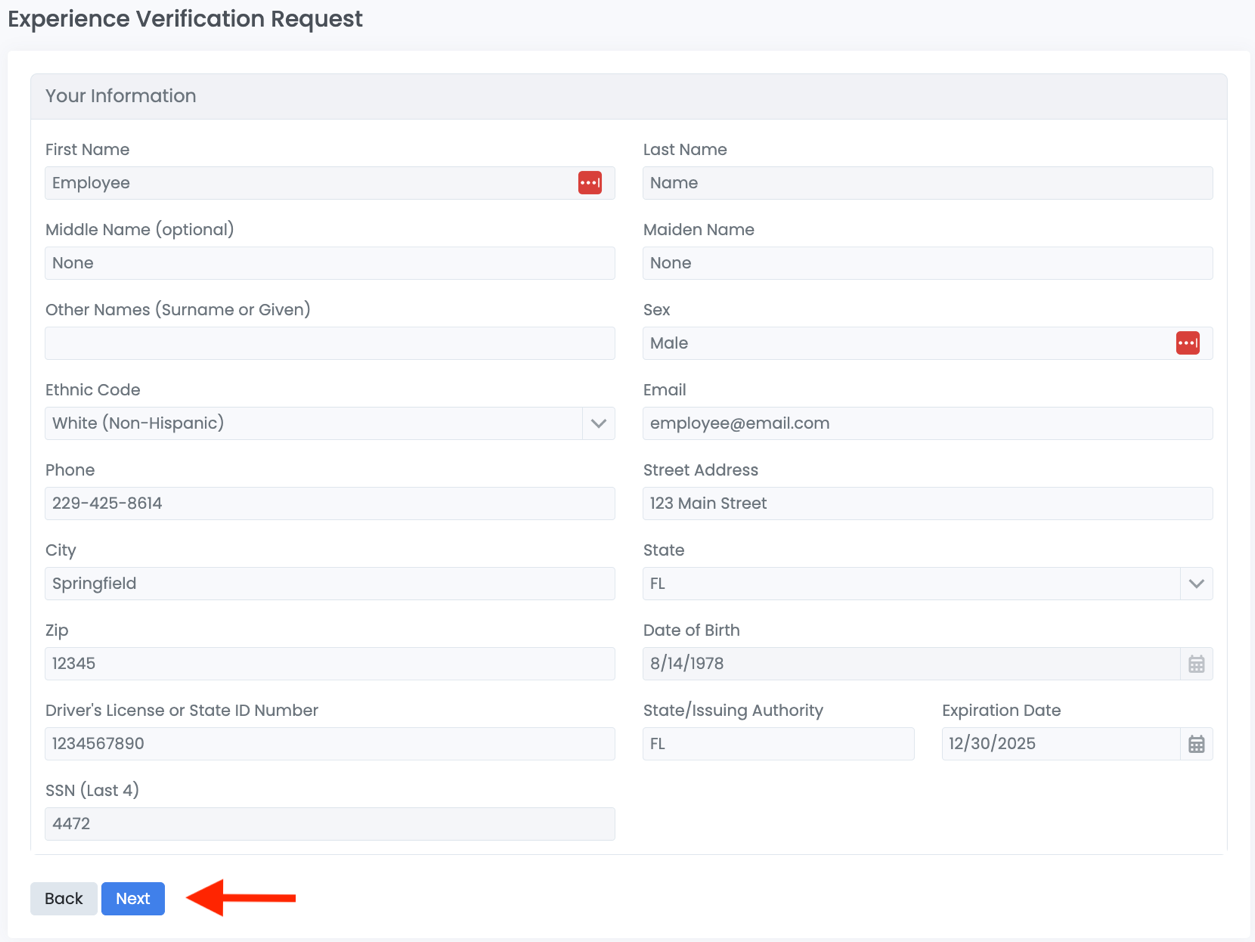Click the Zip code field
The image size is (1255, 942).
coord(330,663)
